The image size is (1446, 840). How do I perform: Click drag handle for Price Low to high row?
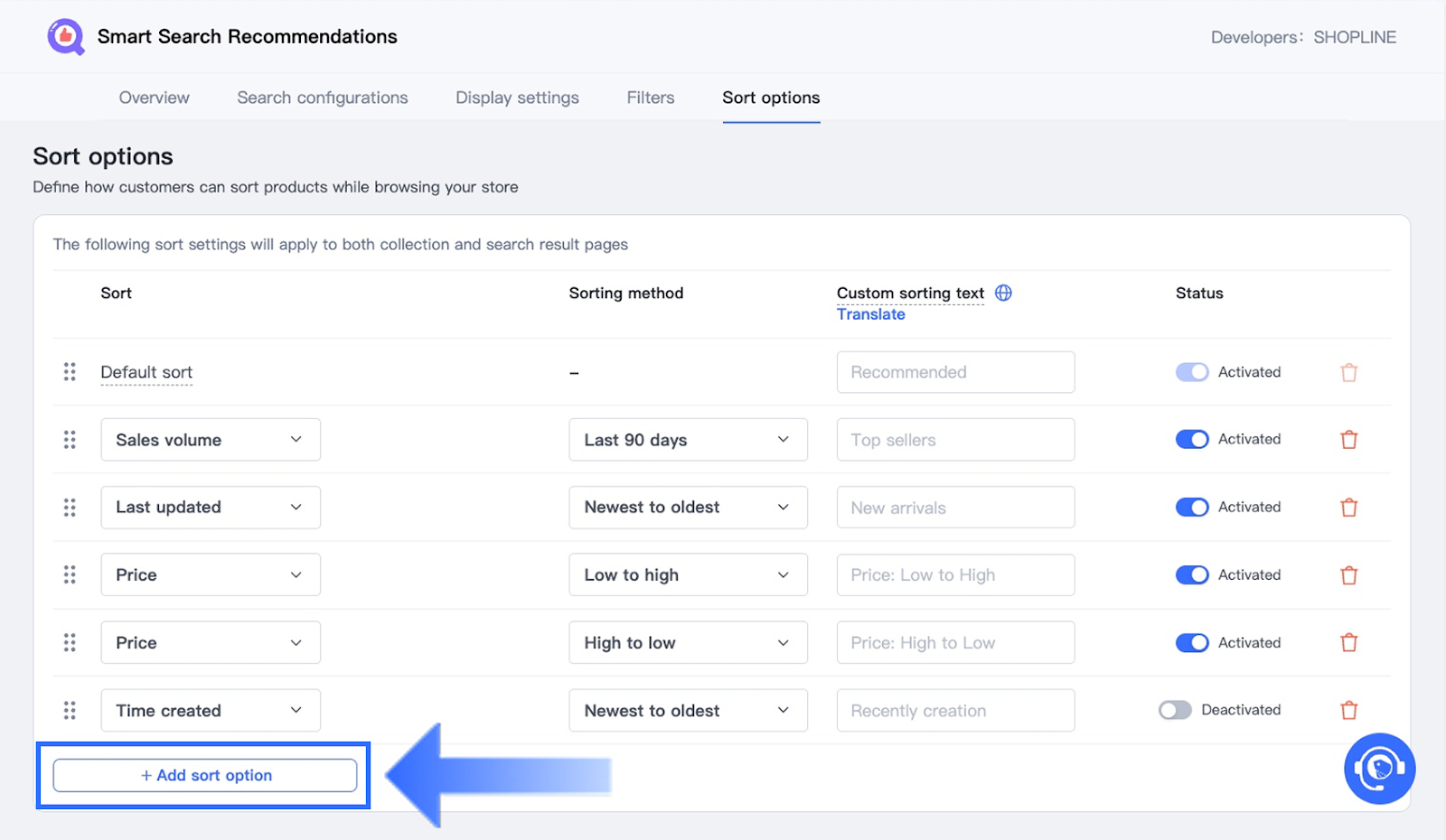(x=70, y=575)
